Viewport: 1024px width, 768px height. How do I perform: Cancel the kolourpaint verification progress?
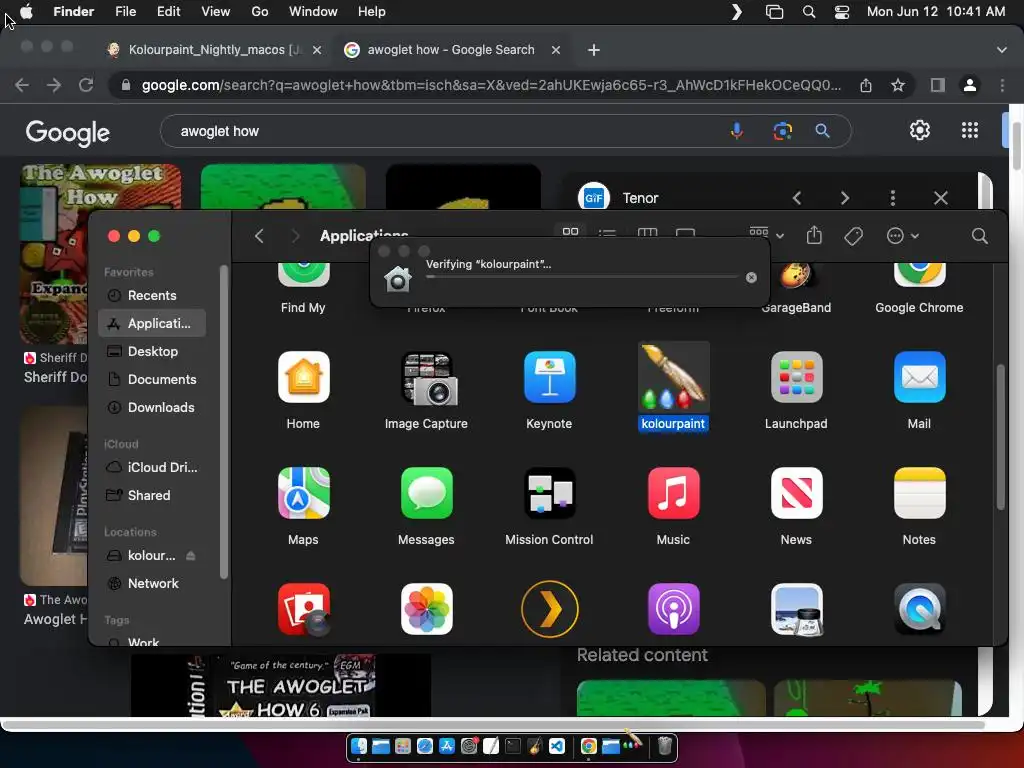click(751, 278)
